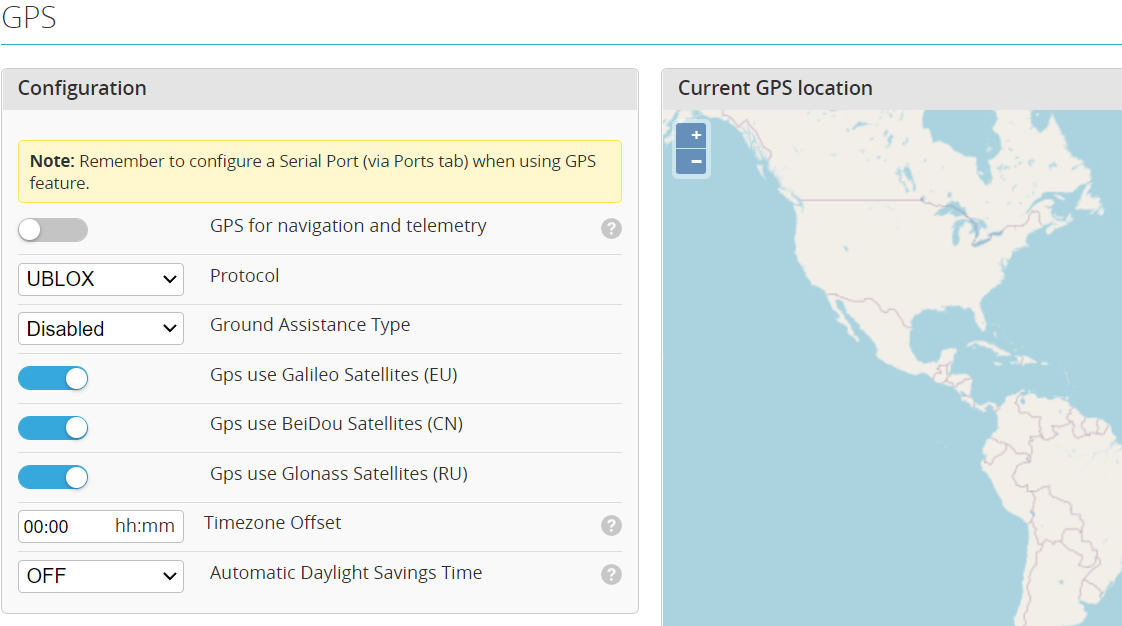Viewport: 1122px width, 626px height.
Task: Zoom out on the GPS location map
Action: (691, 160)
